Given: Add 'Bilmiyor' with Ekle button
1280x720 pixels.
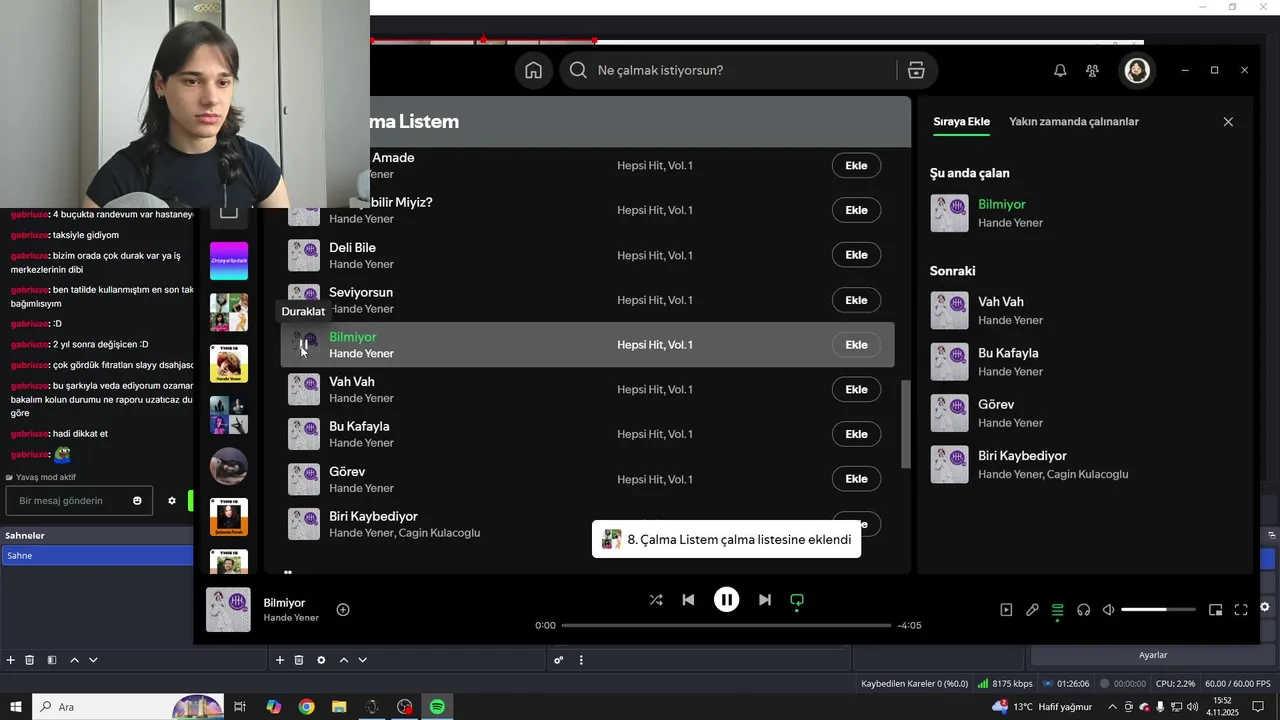Looking at the screenshot, I should (856, 344).
